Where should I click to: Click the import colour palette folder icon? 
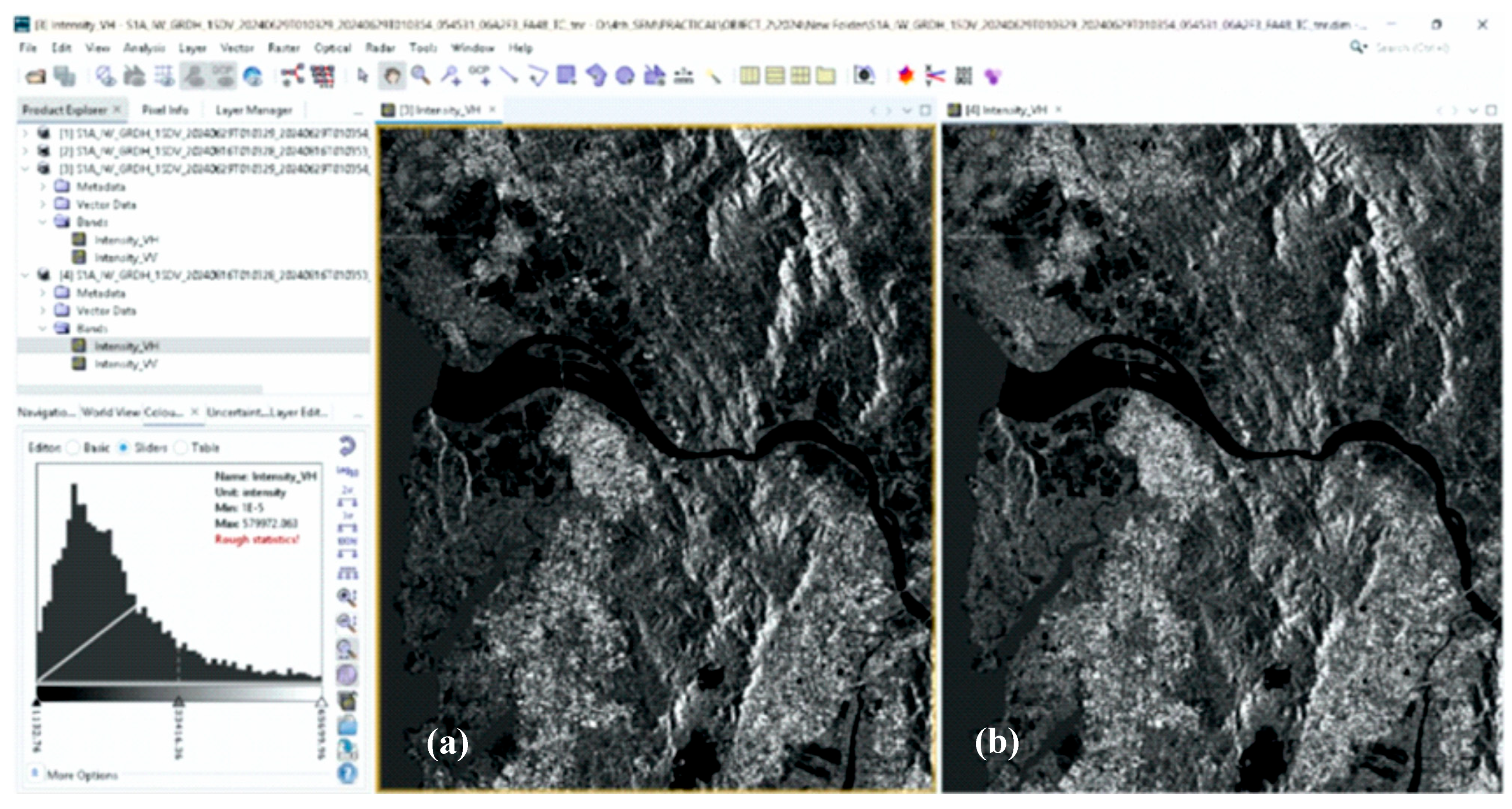point(348,726)
